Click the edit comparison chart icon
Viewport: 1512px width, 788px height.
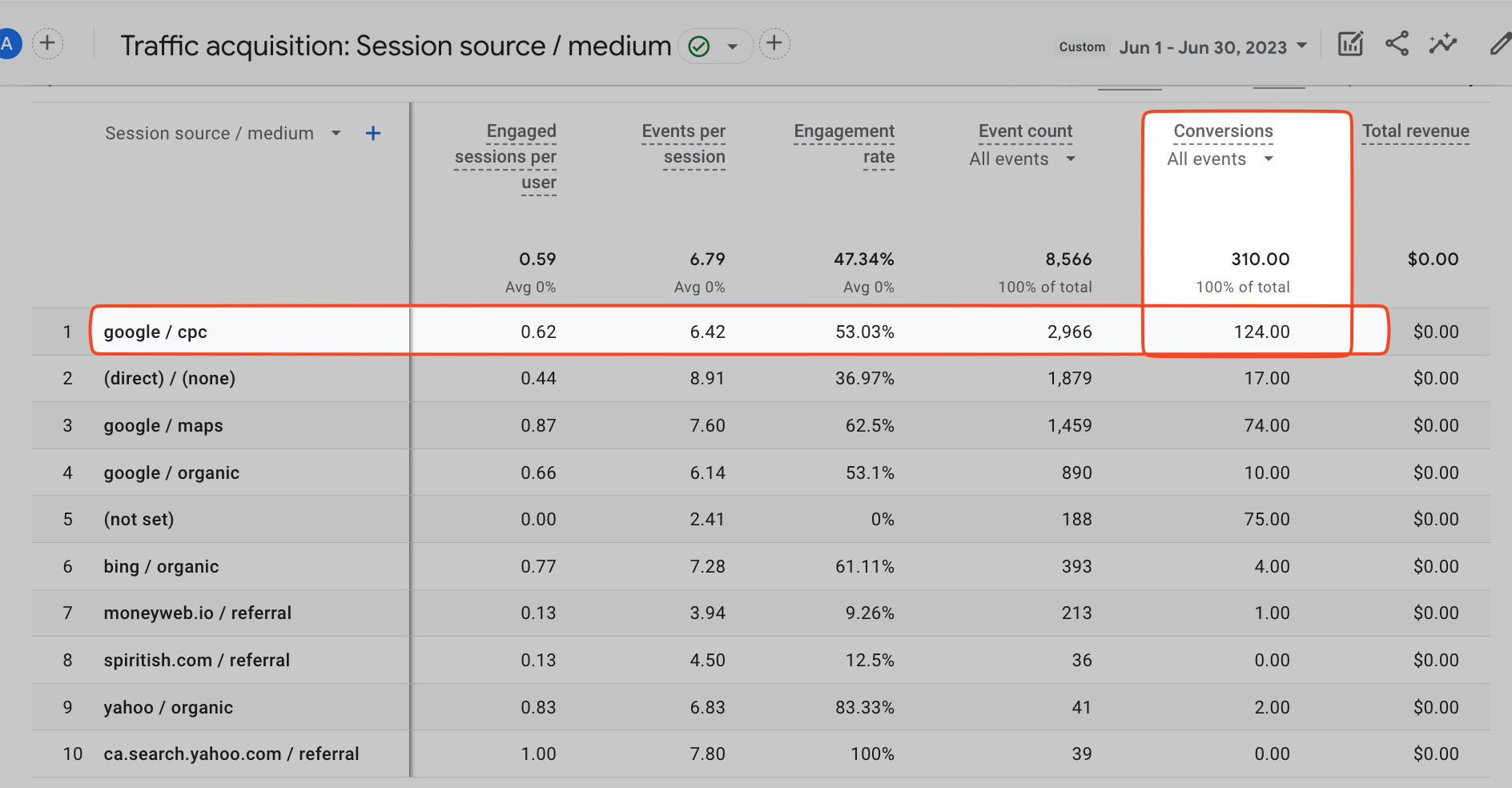[x=1350, y=44]
